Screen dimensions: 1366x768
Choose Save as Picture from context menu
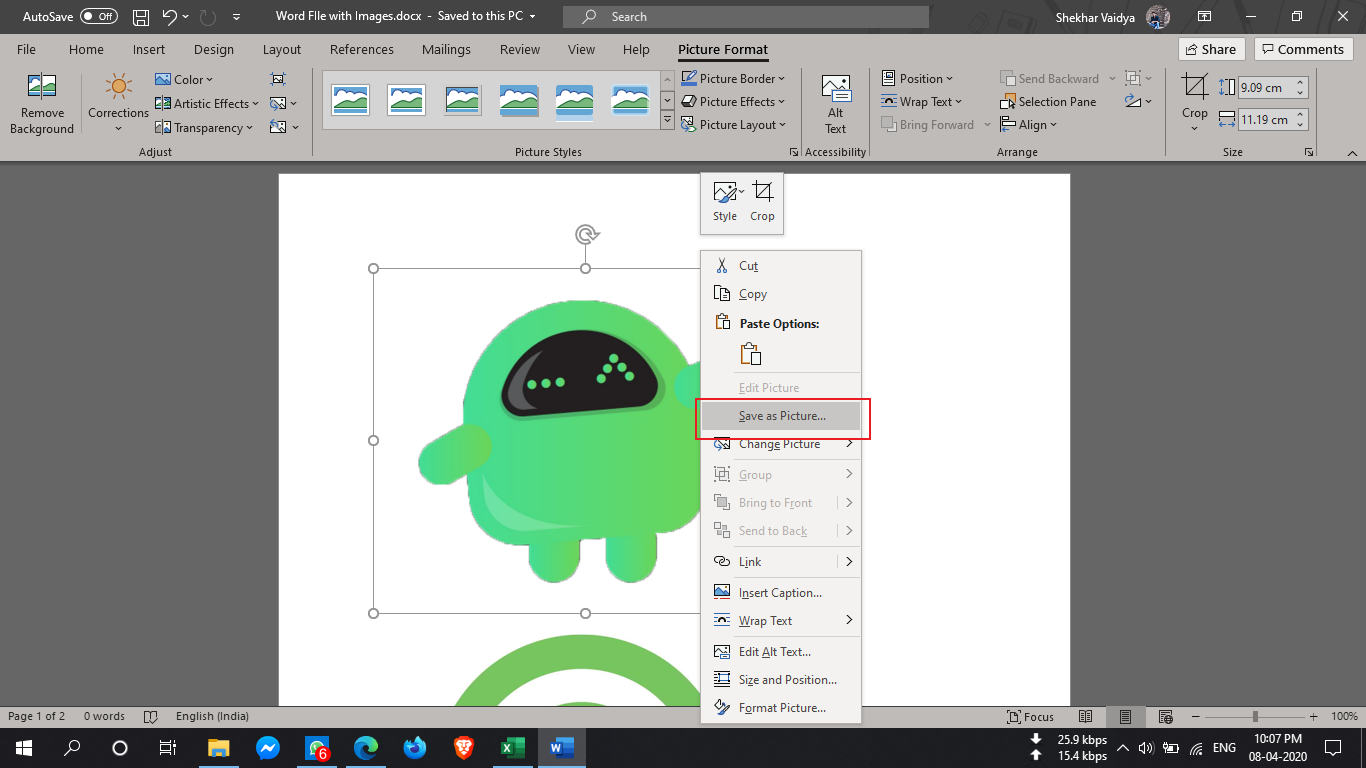pos(781,416)
